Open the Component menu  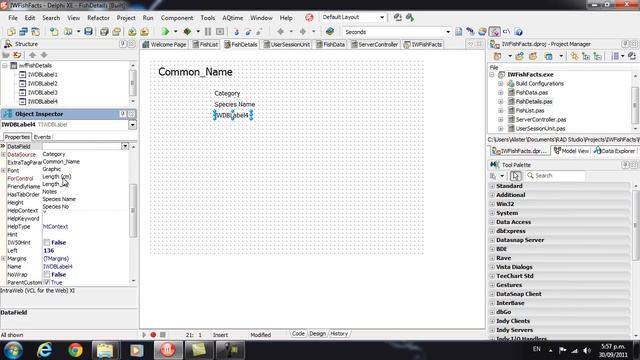(x=177, y=18)
